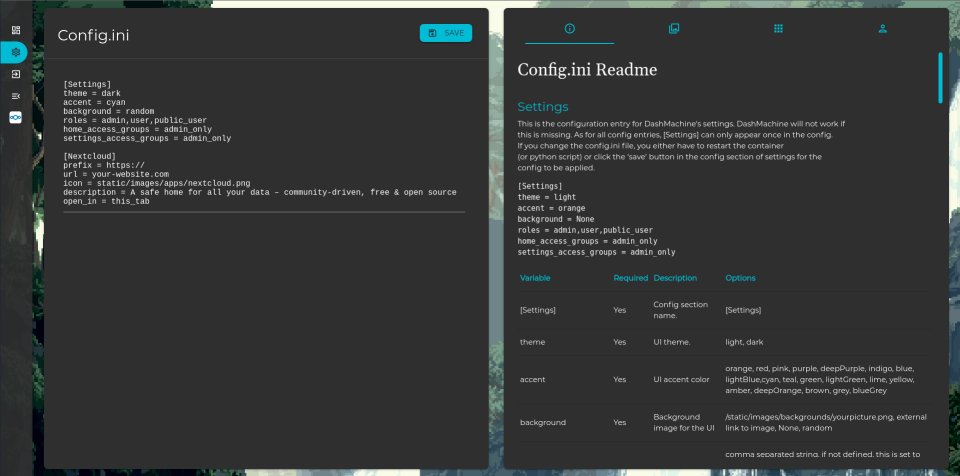Viewport: 960px width, 476px height.
Task: Click the Config.ini heading
Action: (93, 36)
